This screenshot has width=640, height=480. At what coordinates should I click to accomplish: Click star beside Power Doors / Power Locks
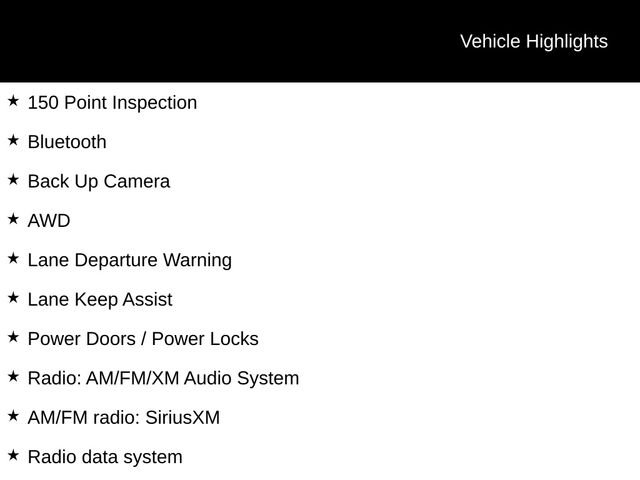pyautogui.click(x=13, y=337)
